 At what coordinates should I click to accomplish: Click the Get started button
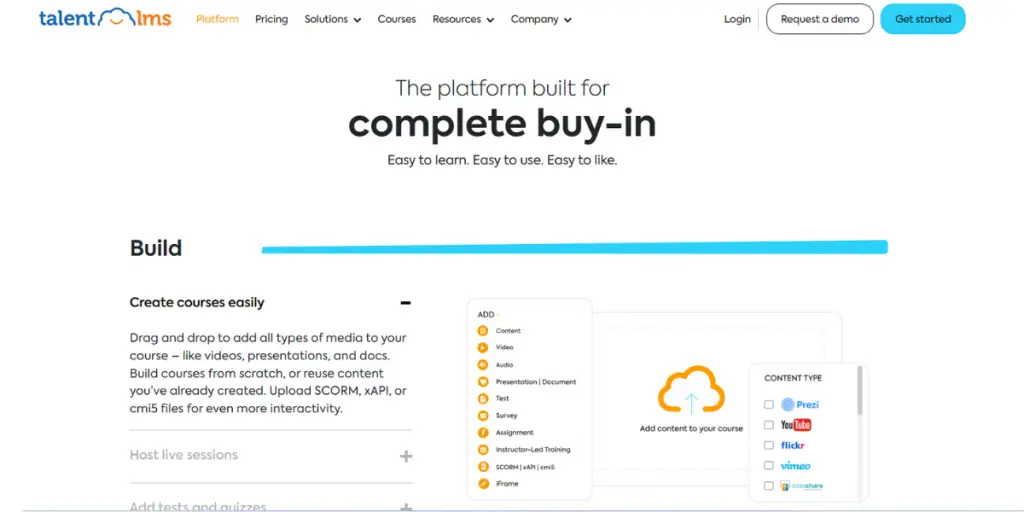click(922, 19)
